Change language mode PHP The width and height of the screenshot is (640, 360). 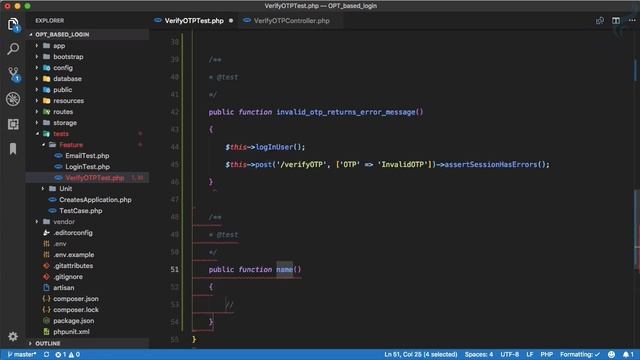[547, 354]
